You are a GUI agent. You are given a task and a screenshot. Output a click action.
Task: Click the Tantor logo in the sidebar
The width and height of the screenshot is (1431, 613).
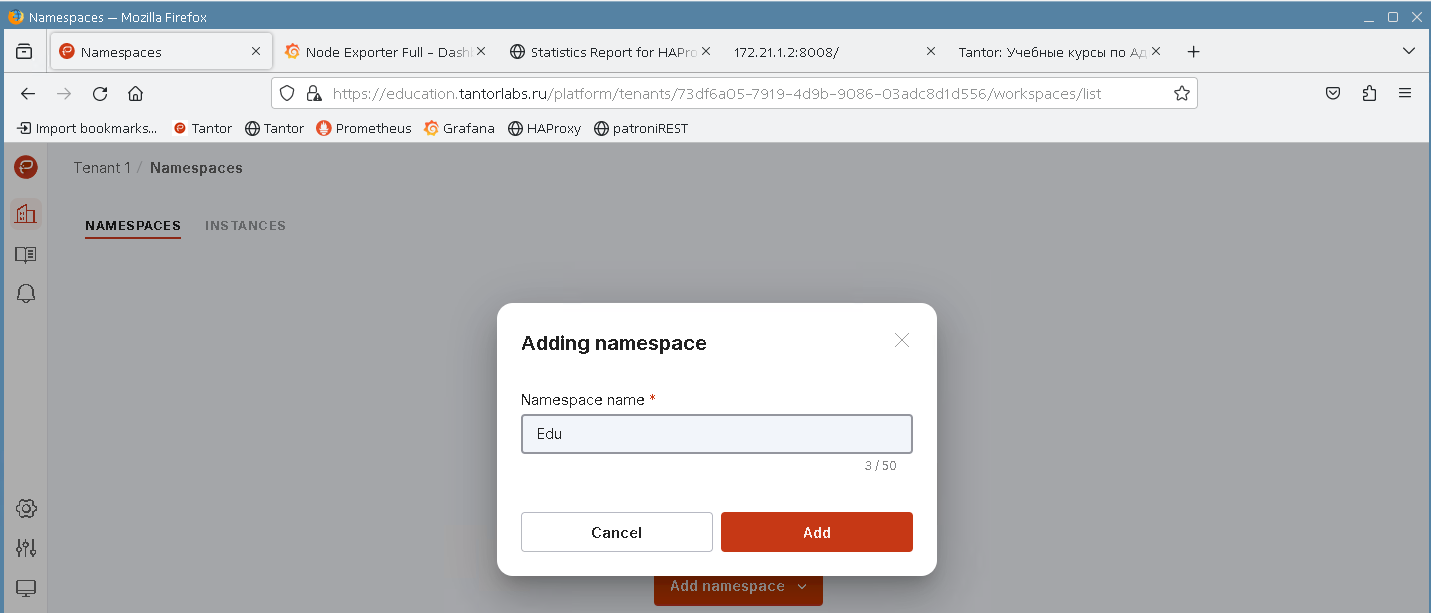tap(26, 168)
